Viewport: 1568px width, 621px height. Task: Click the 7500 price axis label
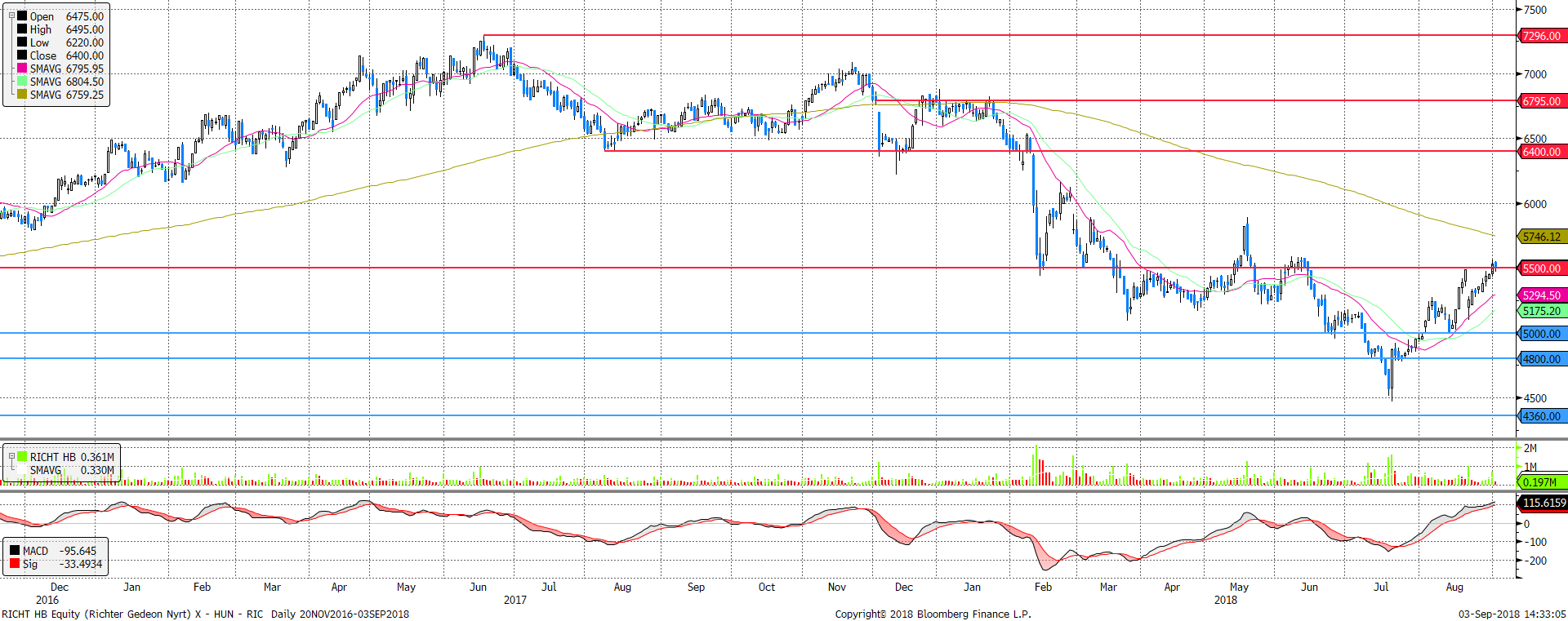1535,10
